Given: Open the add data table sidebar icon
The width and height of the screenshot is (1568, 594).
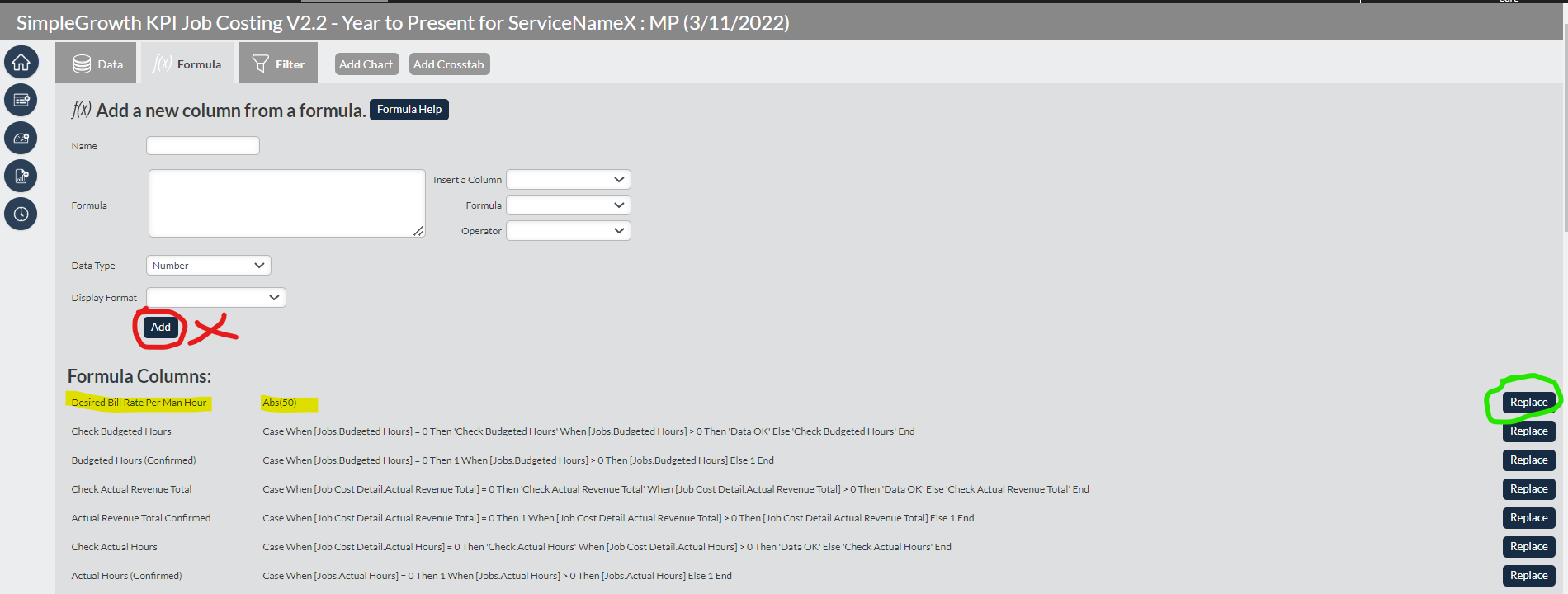Looking at the screenshot, I should click(x=21, y=100).
